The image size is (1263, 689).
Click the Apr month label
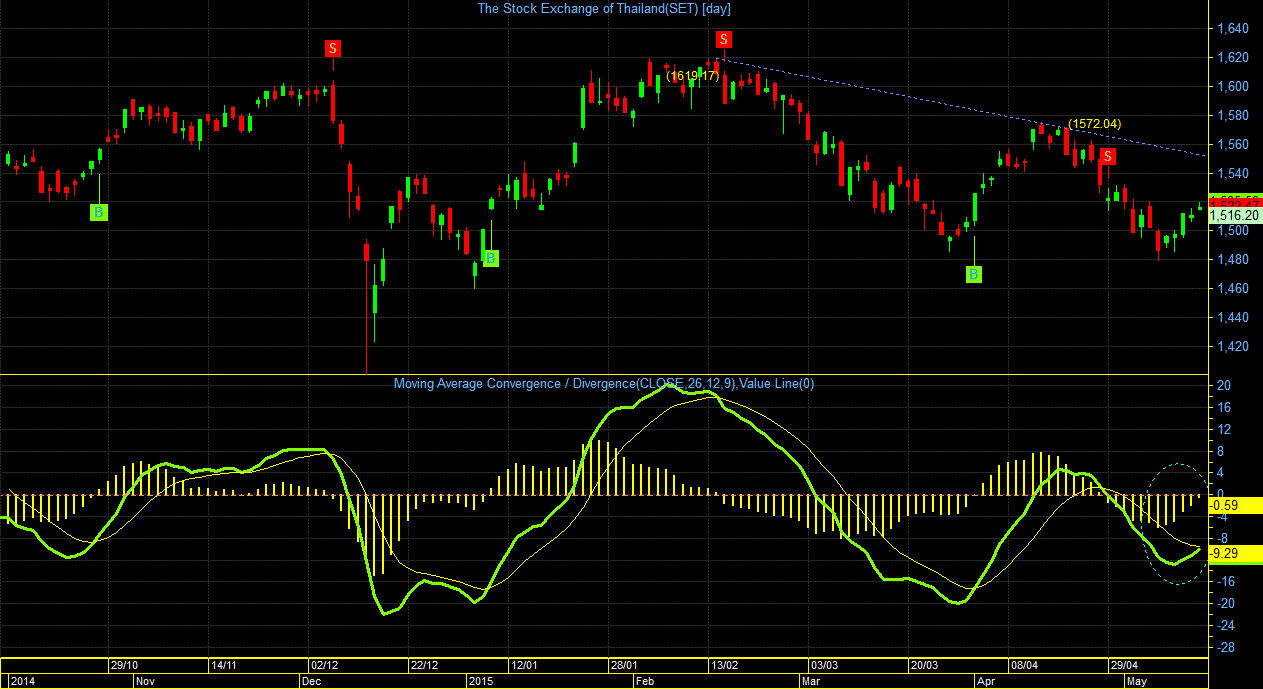click(x=988, y=681)
